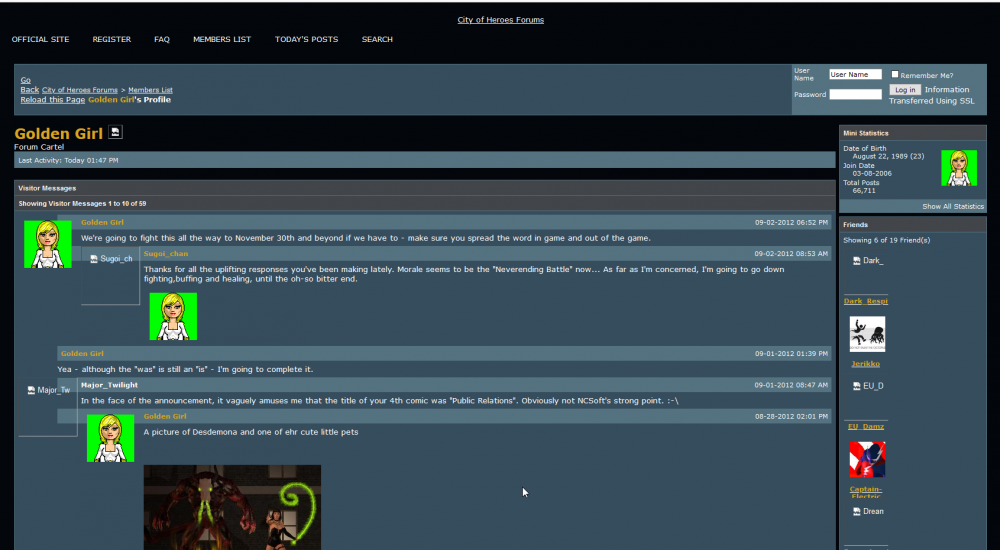The width and height of the screenshot is (1000, 550).
Task: Click Golden Girl avatar beside 08-28-2012 message
Action: tap(110, 438)
